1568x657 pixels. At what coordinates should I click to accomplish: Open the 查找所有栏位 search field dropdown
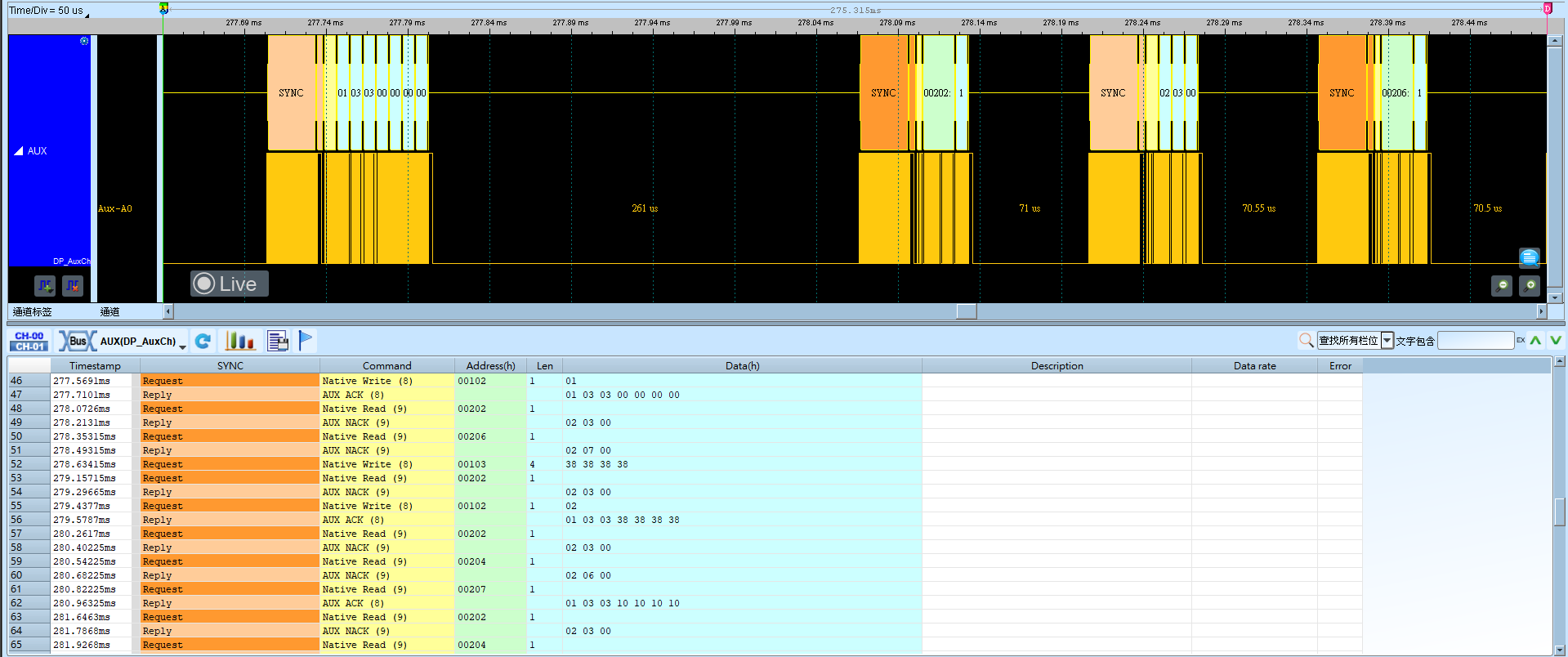pyautogui.click(x=1387, y=341)
